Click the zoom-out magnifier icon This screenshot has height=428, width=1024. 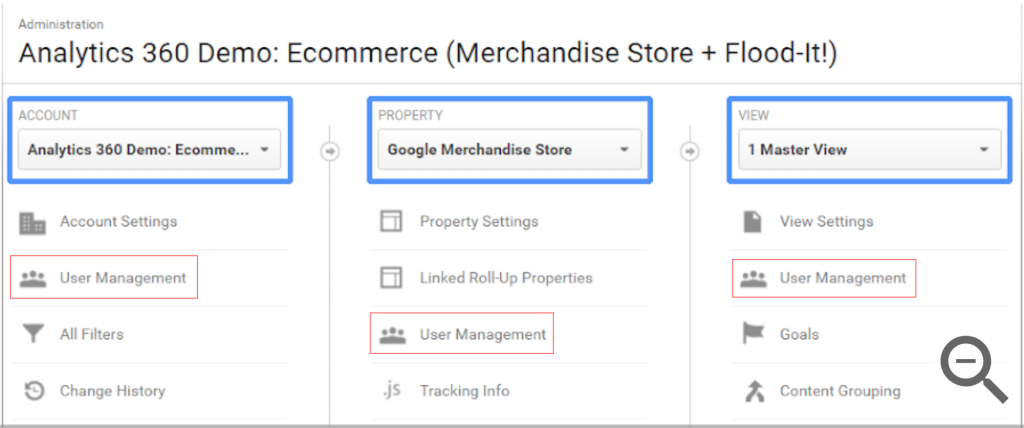tap(972, 369)
